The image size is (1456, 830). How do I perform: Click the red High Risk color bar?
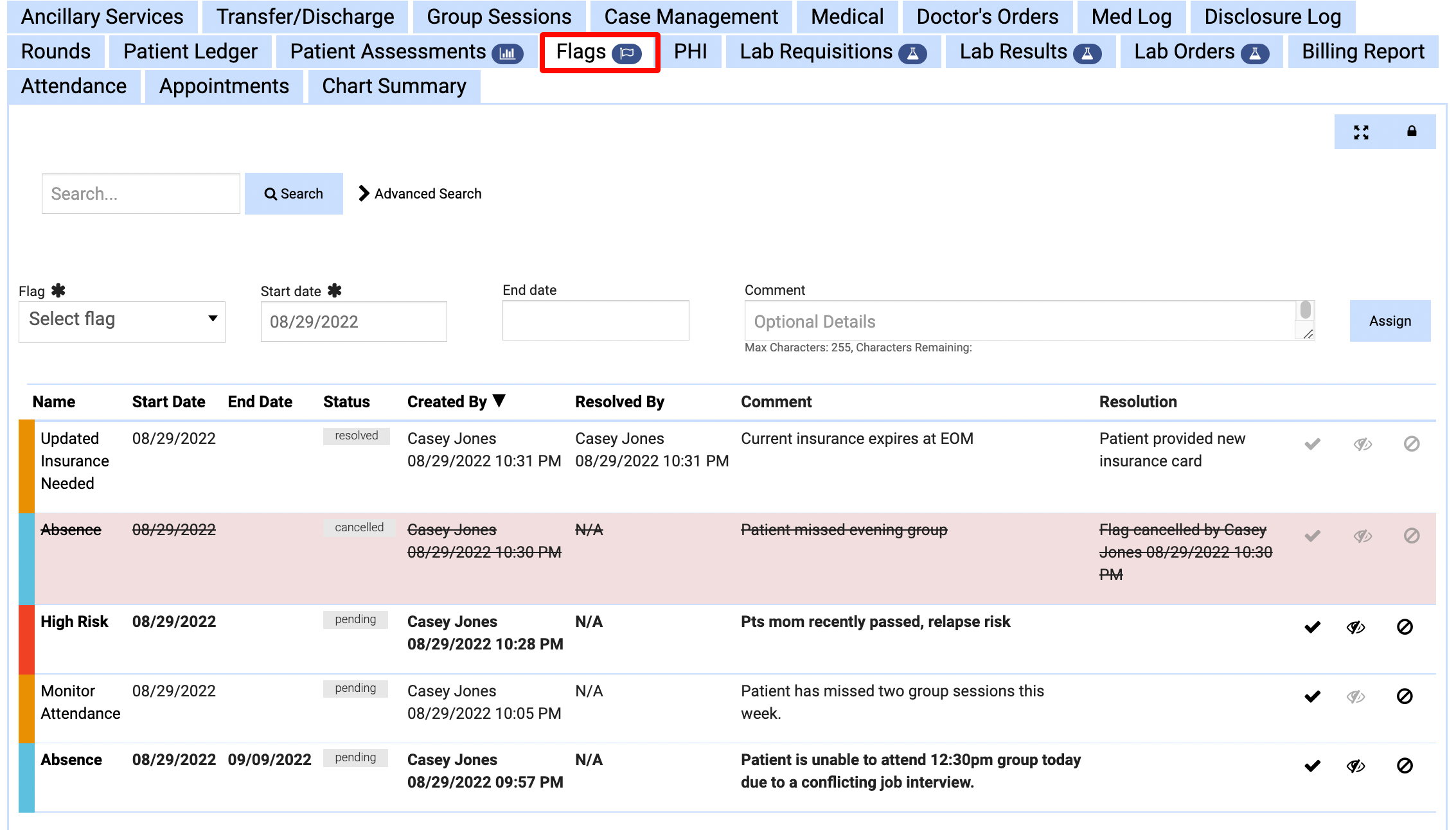pyautogui.click(x=26, y=639)
